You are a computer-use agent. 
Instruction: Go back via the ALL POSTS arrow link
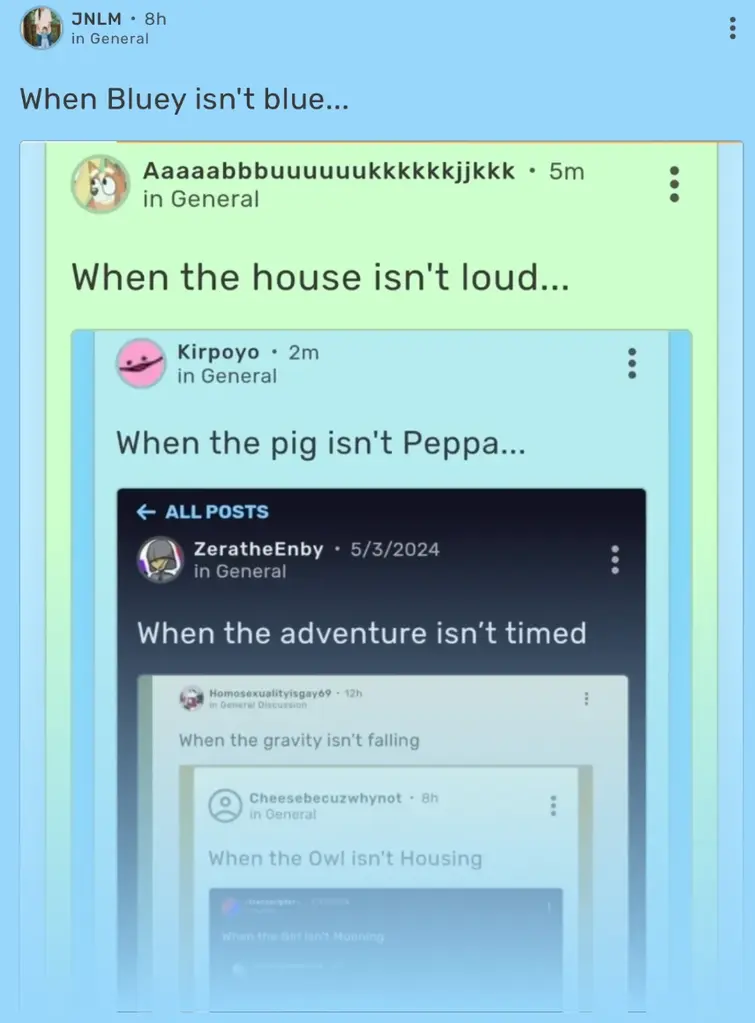(x=202, y=512)
